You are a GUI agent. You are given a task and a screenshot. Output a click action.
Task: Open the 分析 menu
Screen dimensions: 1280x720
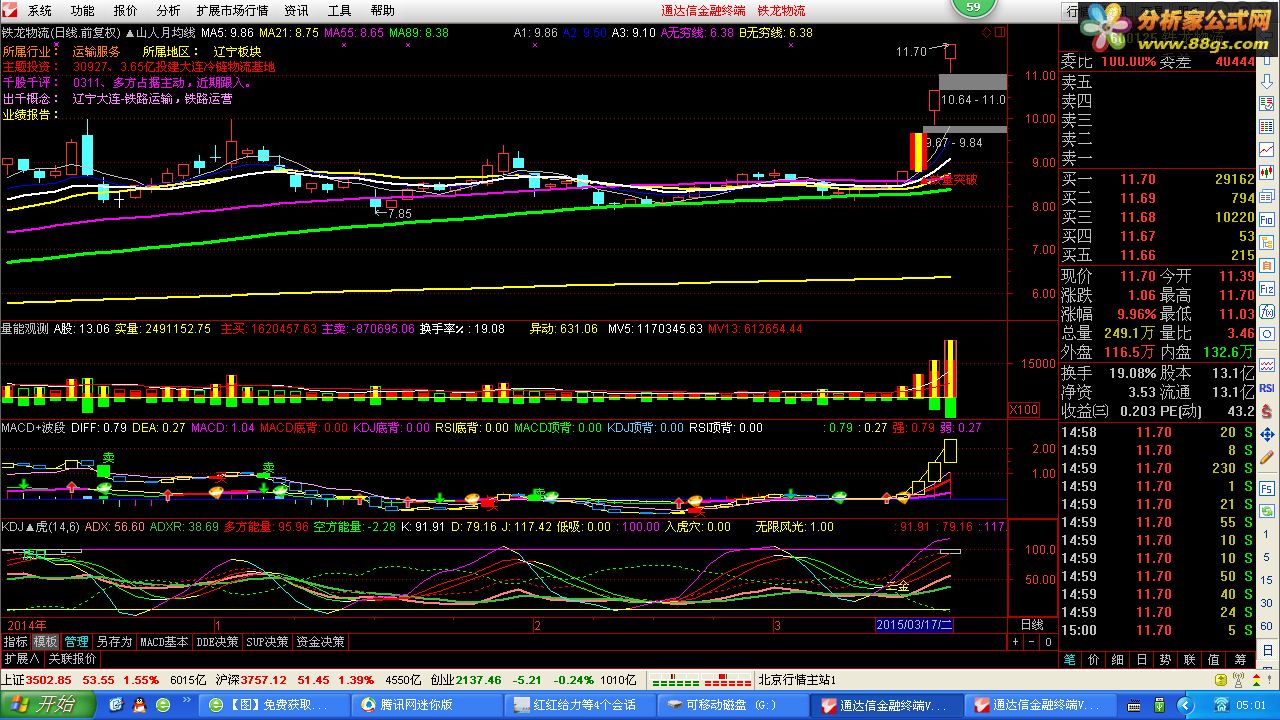point(168,11)
